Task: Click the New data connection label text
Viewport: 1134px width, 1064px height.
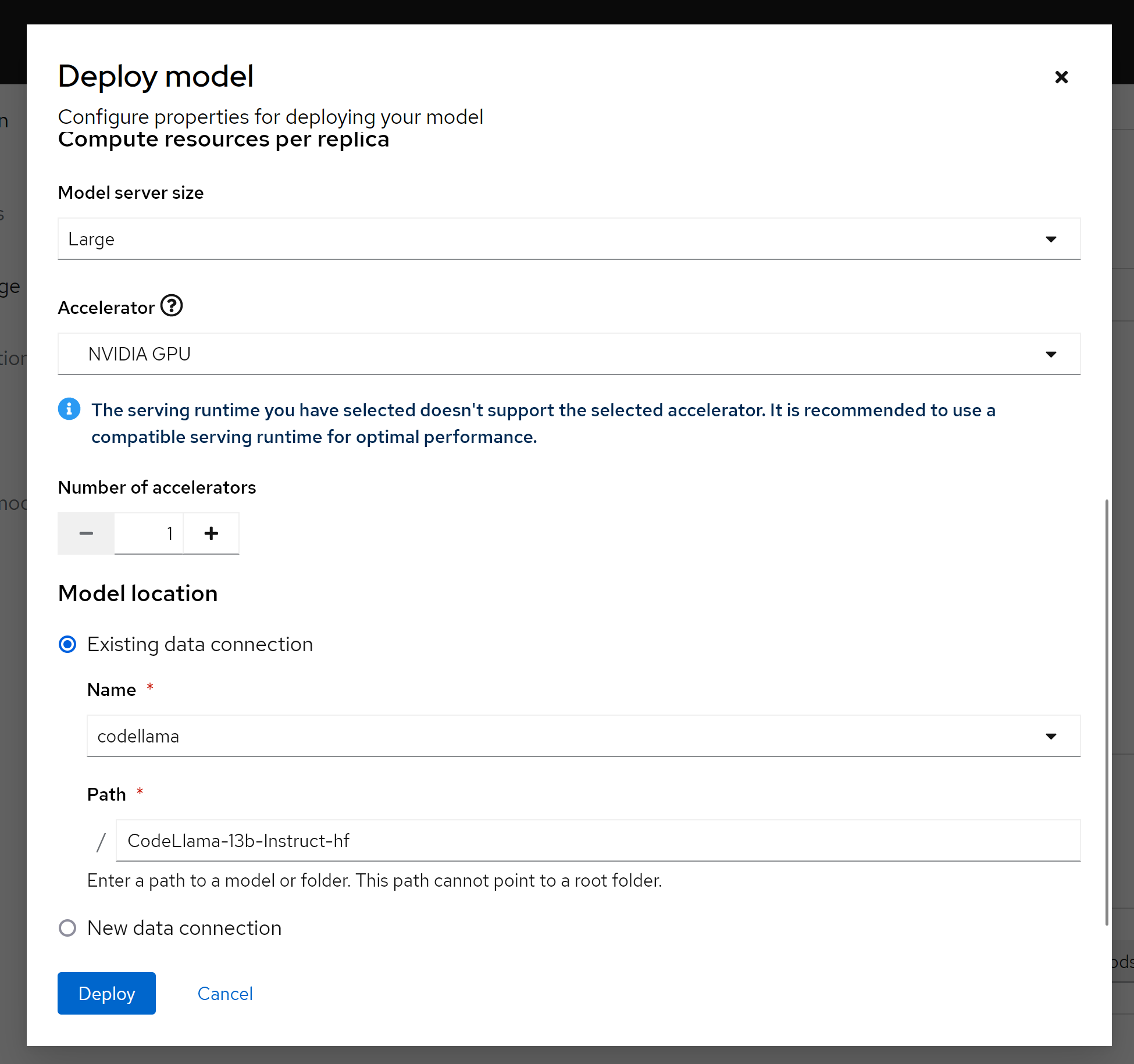Action: tap(184, 928)
